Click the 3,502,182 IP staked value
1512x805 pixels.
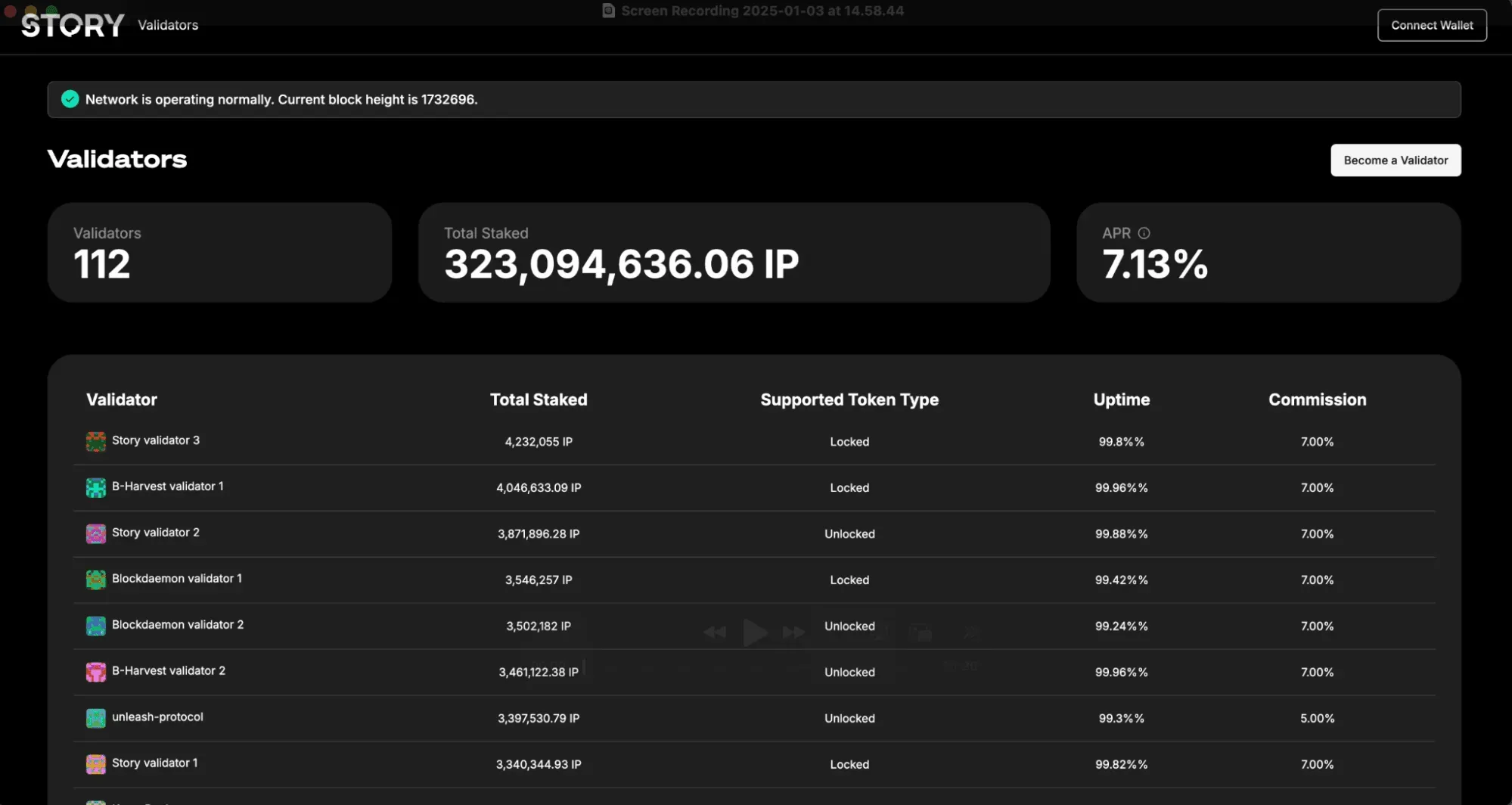click(539, 626)
